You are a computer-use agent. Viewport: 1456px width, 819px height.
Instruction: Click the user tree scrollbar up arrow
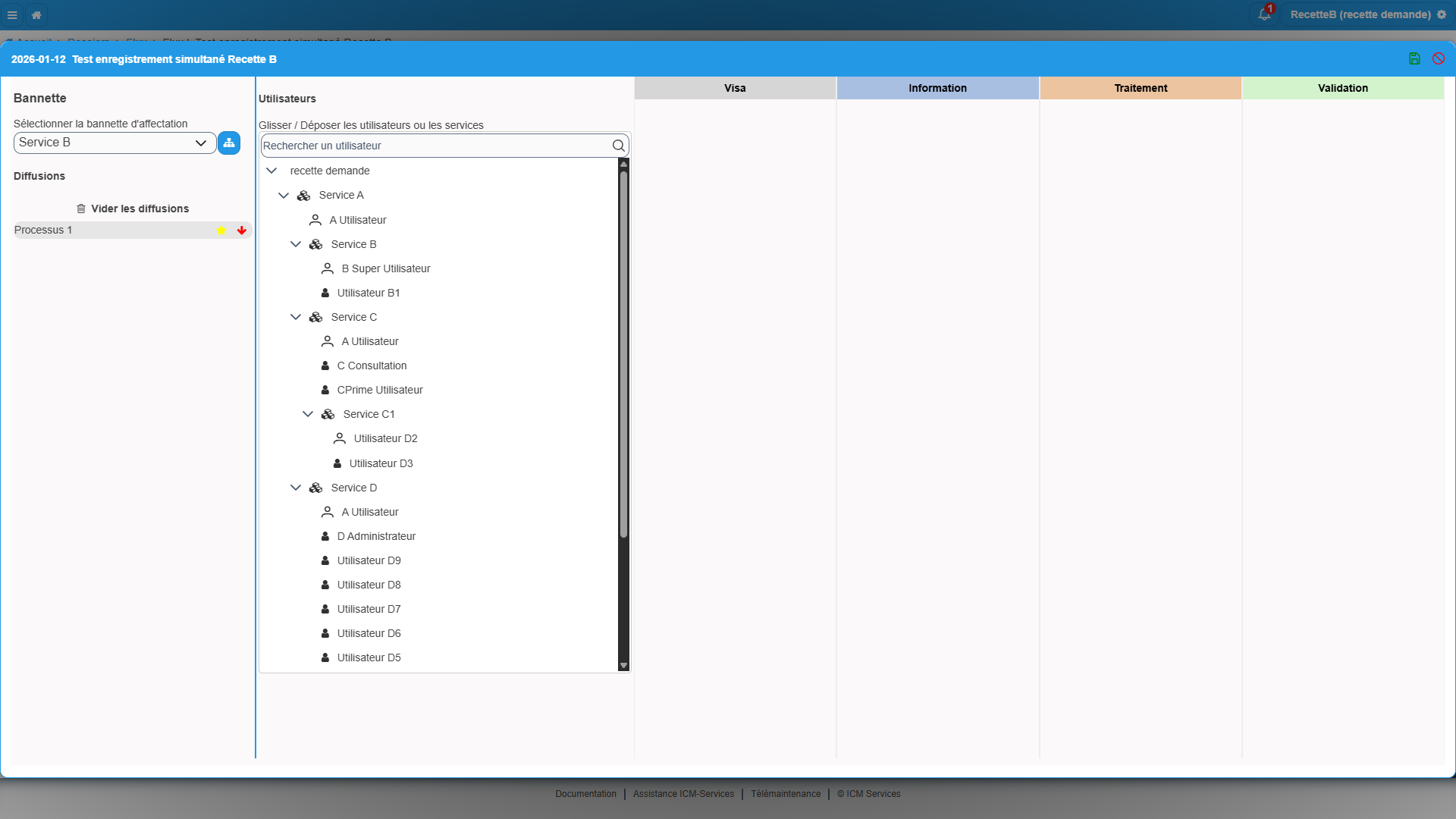pos(623,164)
